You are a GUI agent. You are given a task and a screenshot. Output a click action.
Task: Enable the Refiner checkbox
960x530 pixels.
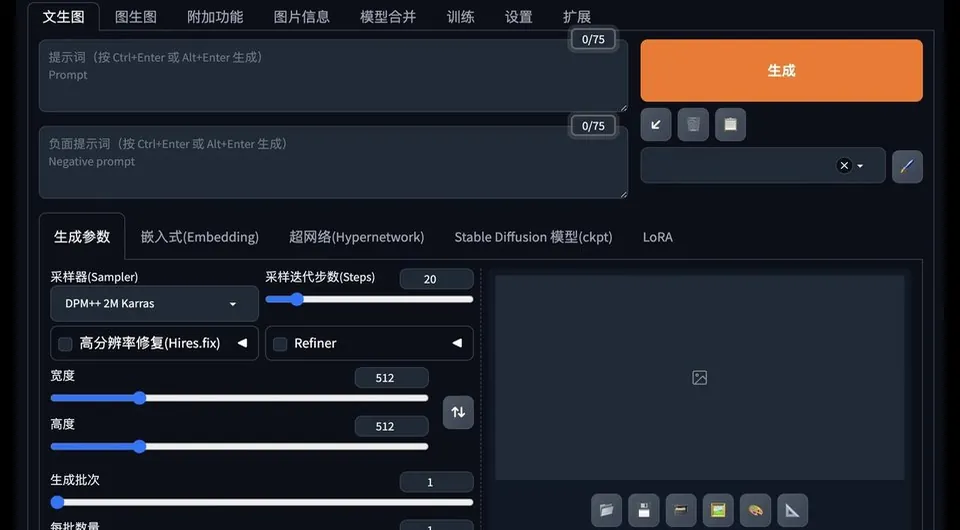pyautogui.click(x=280, y=344)
